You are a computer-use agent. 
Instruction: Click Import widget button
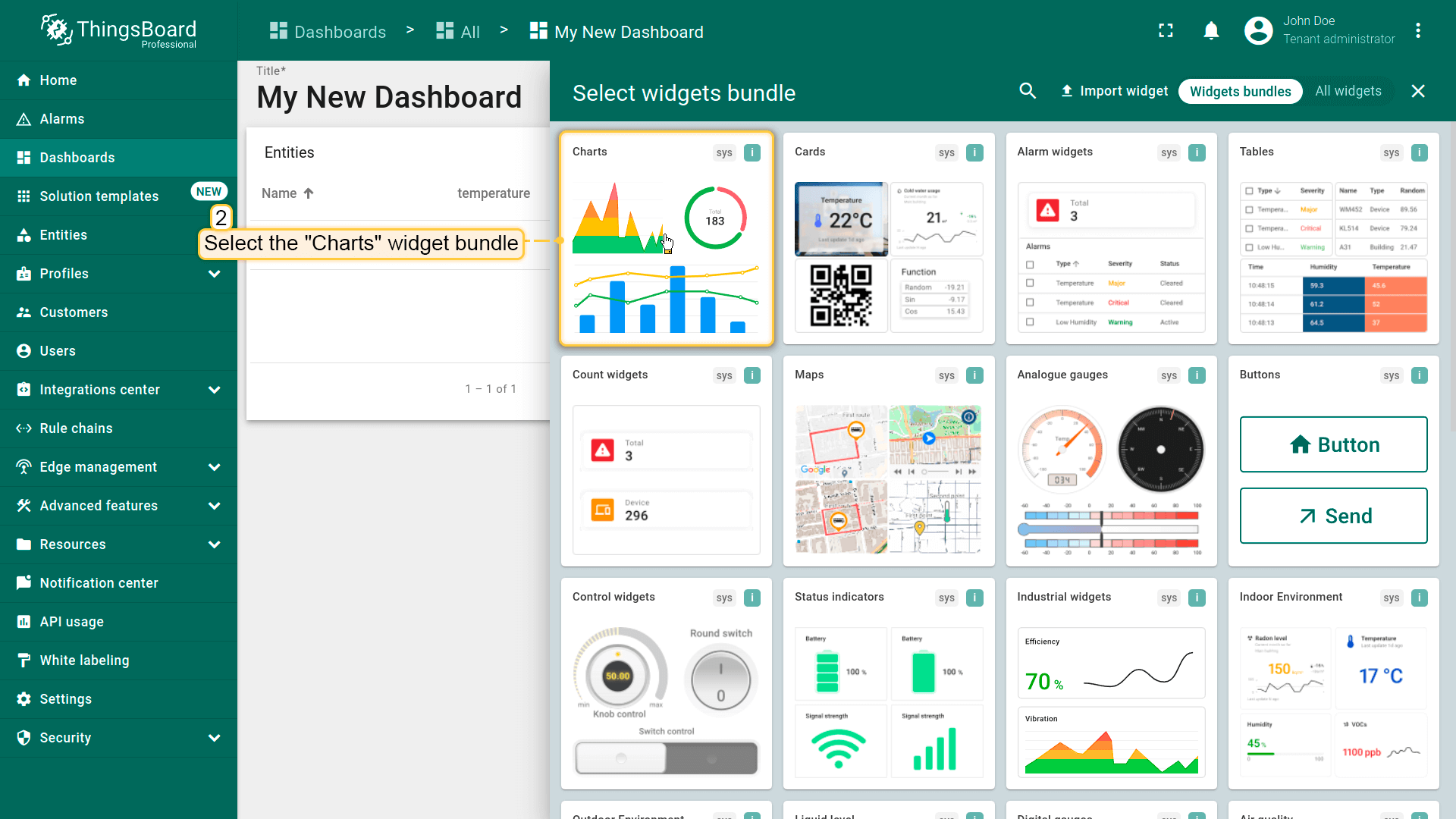point(1114,91)
